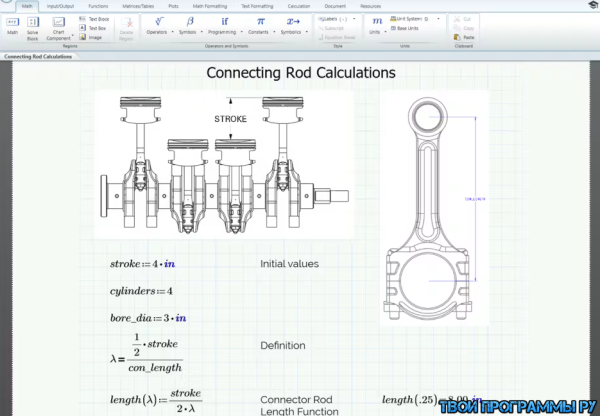600x416 pixels.
Task: Open the Unit System dropdown
Action: click(415, 19)
